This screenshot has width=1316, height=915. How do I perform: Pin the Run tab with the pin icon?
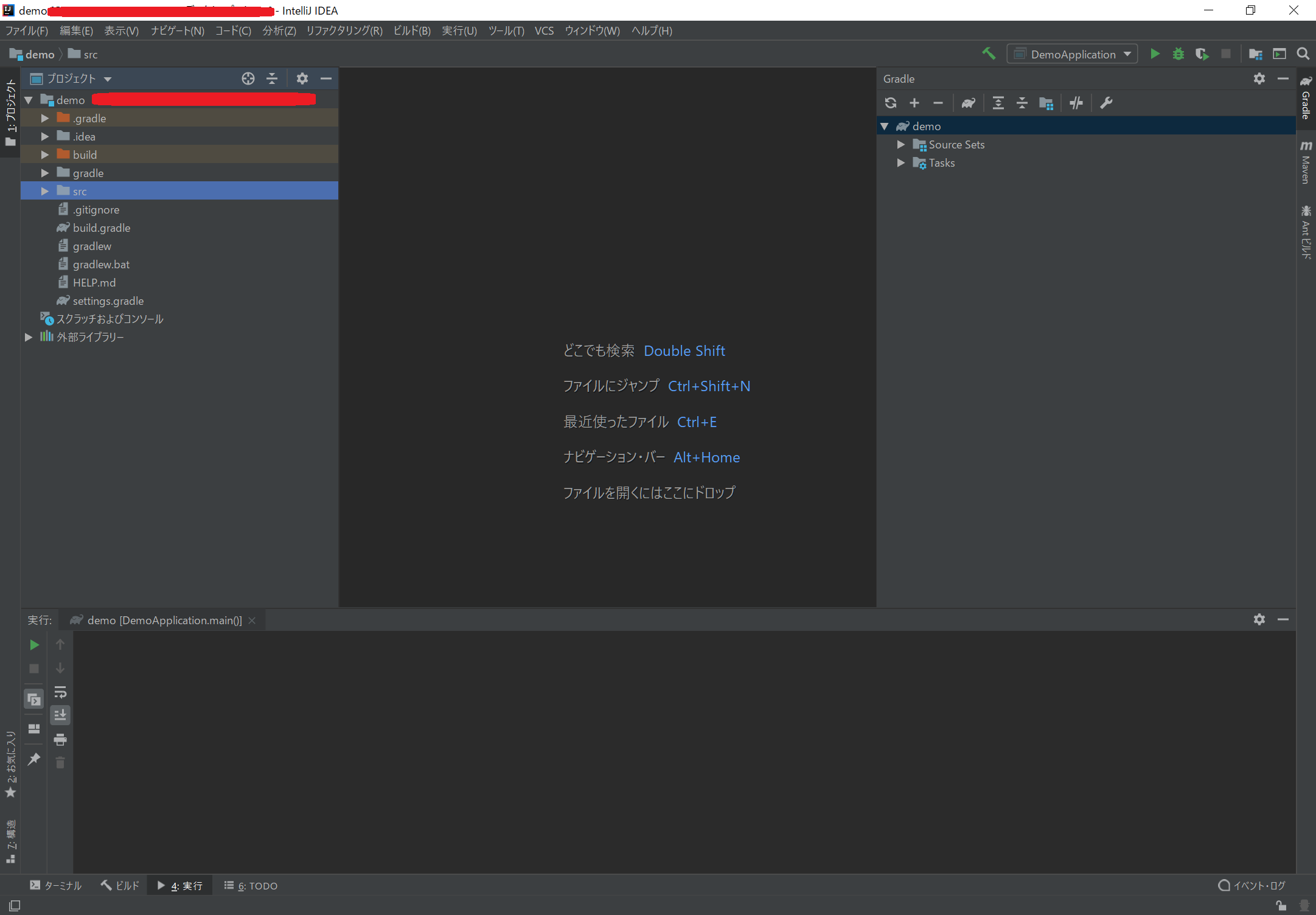(x=34, y=759)
